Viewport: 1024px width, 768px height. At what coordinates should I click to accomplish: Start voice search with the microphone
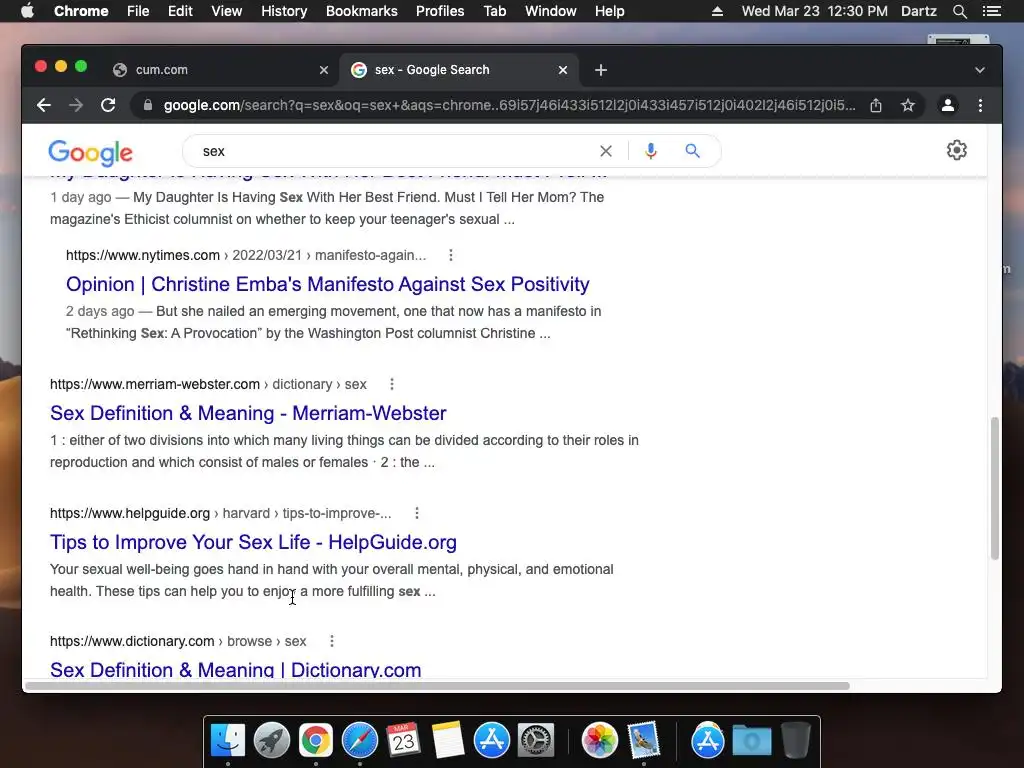pos(650,151)
